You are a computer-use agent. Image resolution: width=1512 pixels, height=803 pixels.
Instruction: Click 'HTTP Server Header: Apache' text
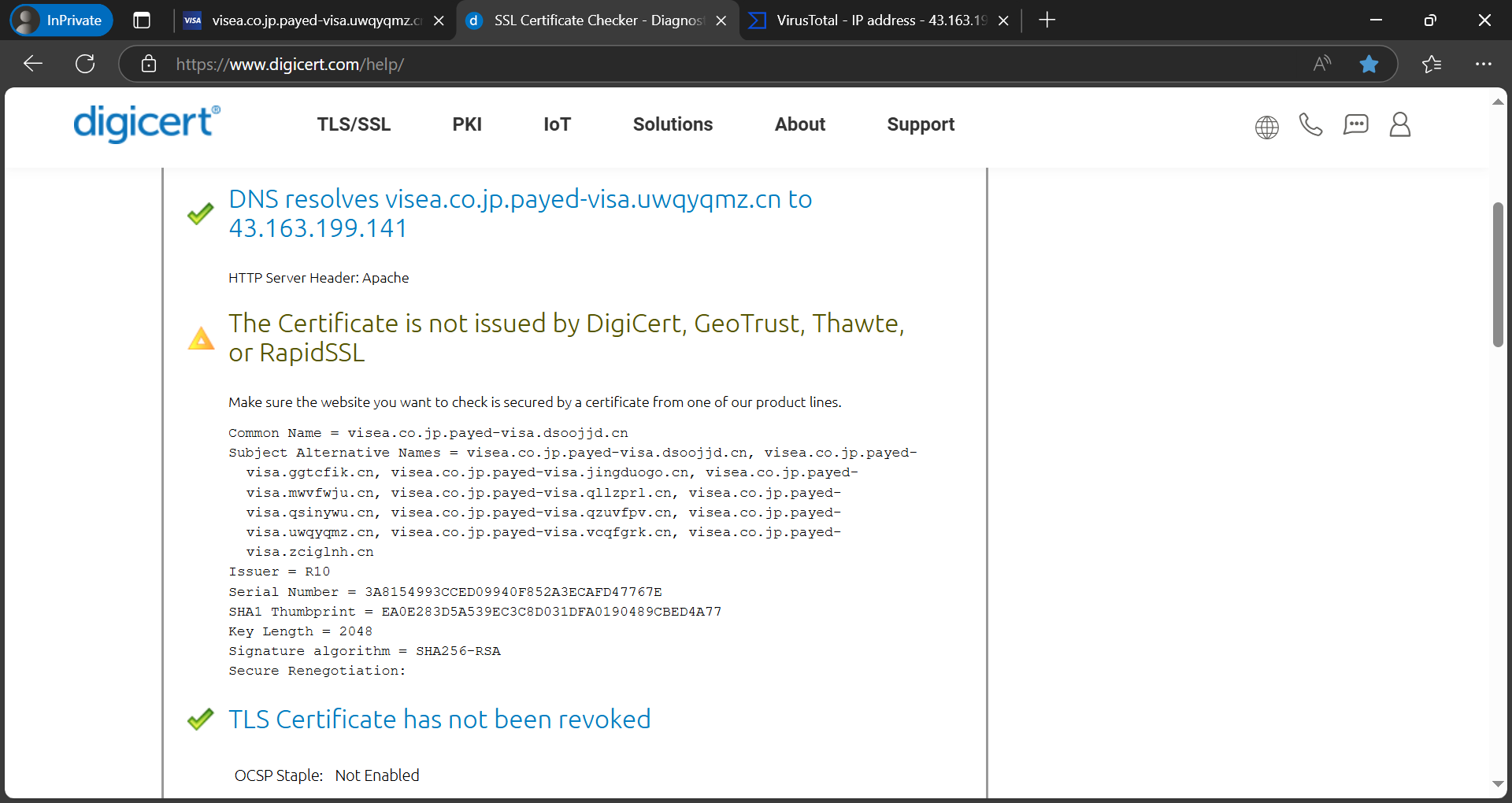(x=318, y=278)
